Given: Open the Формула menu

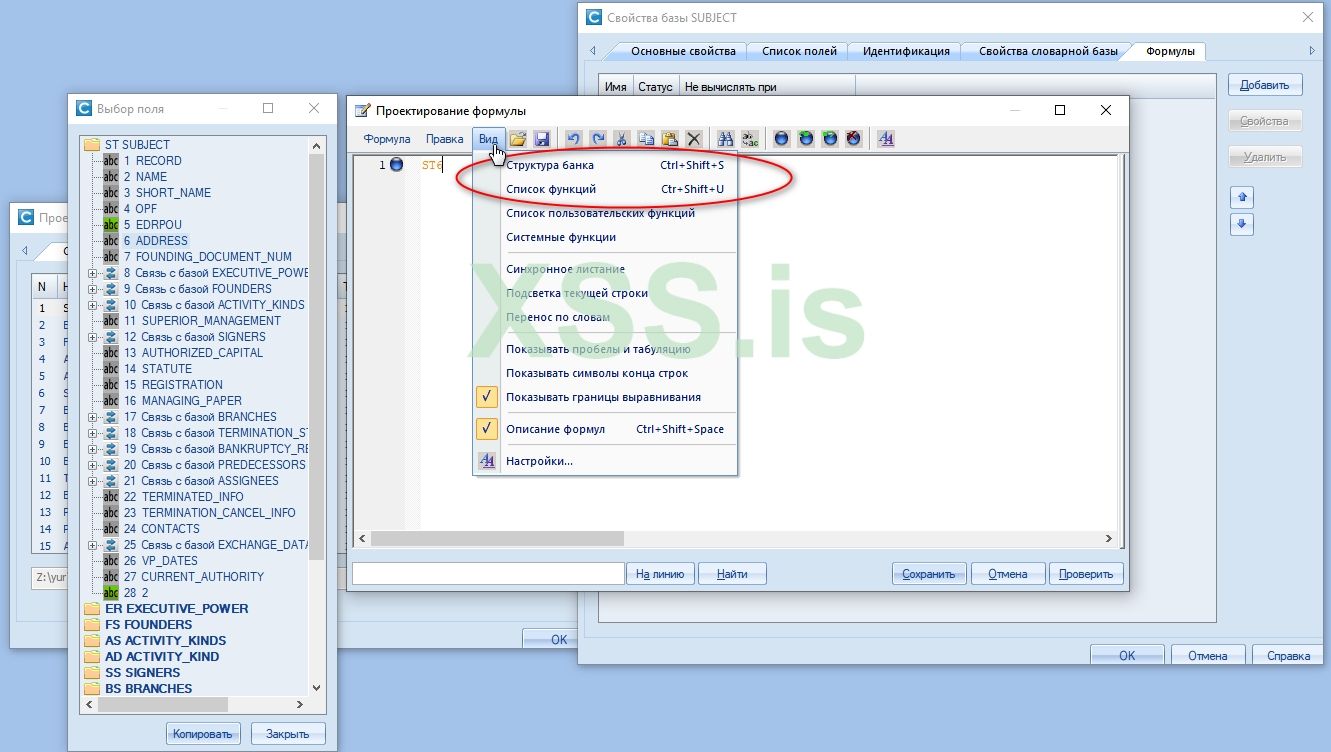Looking at the screenshot, I should tap(387, 139).
